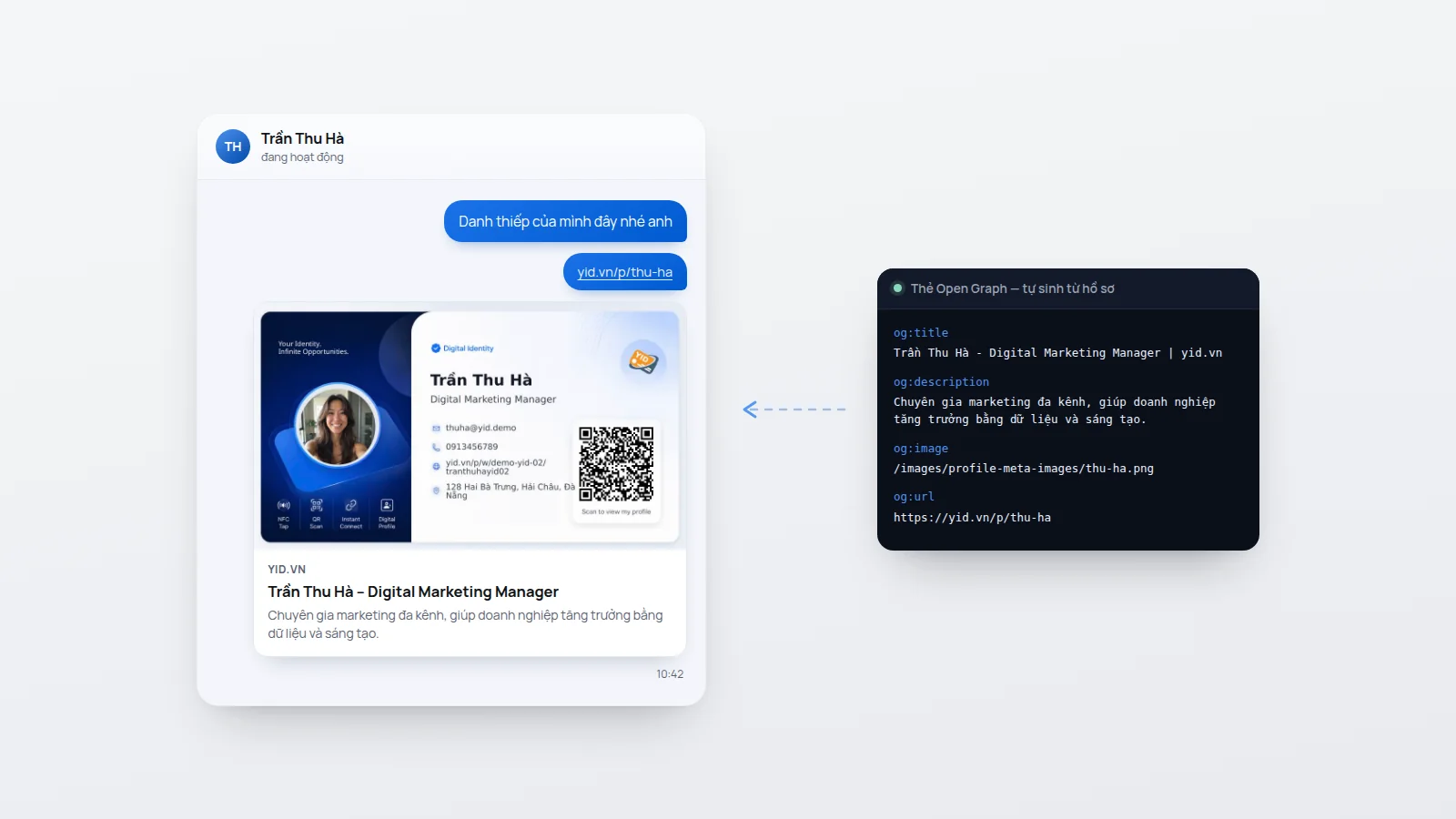
Task: Click the 'https://yid.vn/p/thu-ha' value
Action: tap(972, 518)
